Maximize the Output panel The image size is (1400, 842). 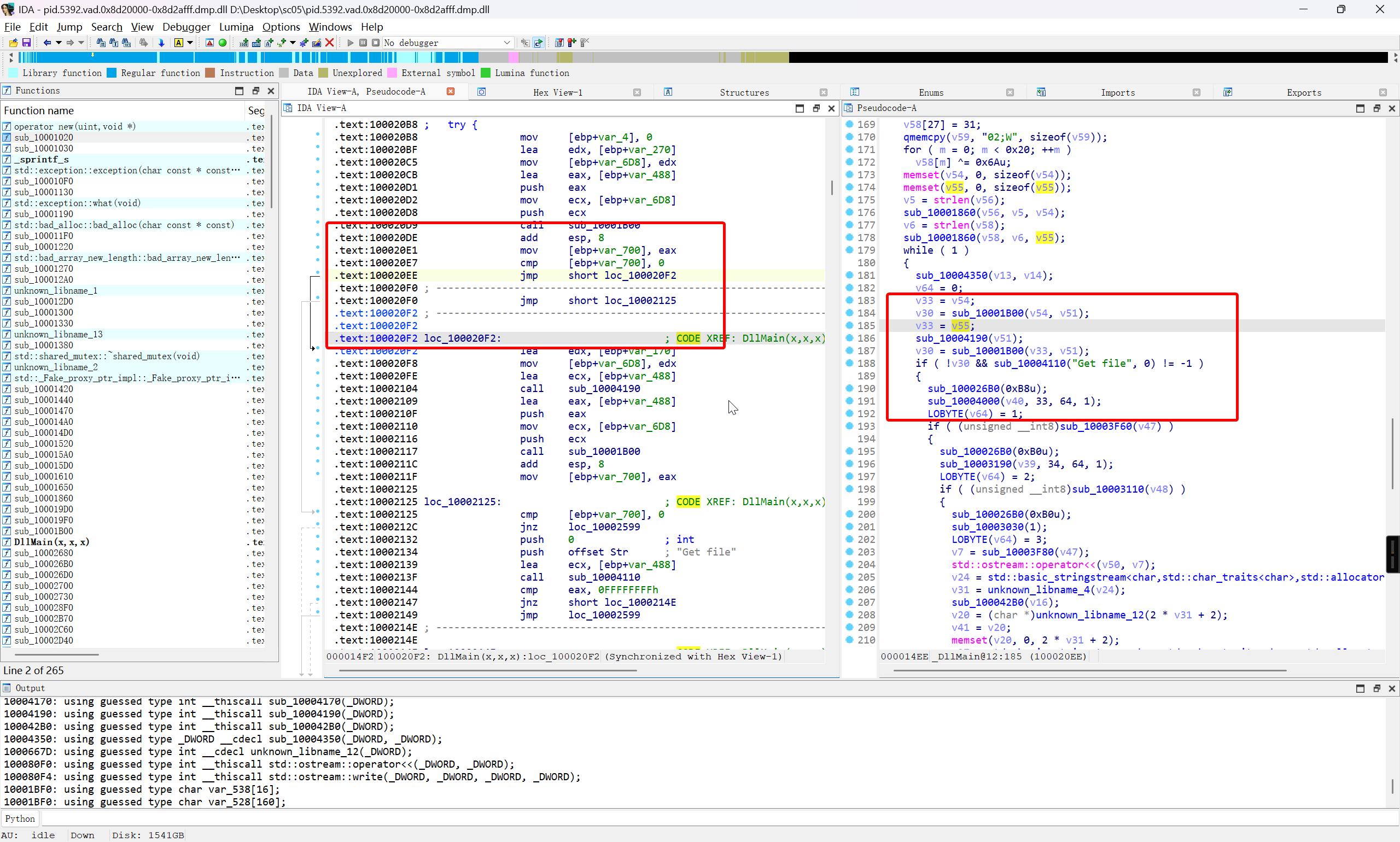(1360, 688)
